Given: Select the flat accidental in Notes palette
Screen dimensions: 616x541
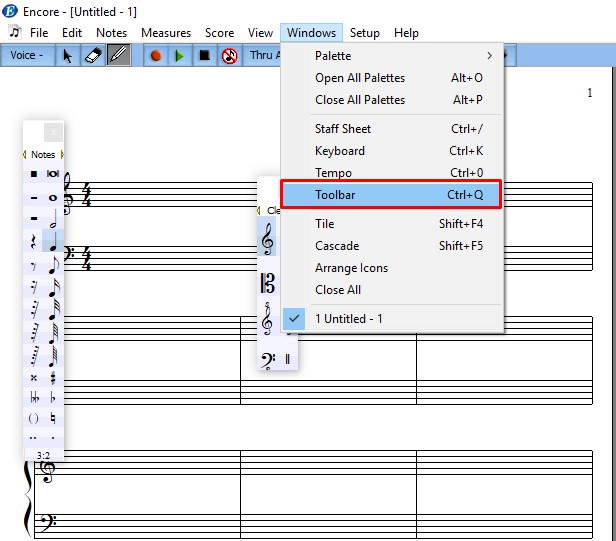Looking at the screenshot, I should (53, 398).
